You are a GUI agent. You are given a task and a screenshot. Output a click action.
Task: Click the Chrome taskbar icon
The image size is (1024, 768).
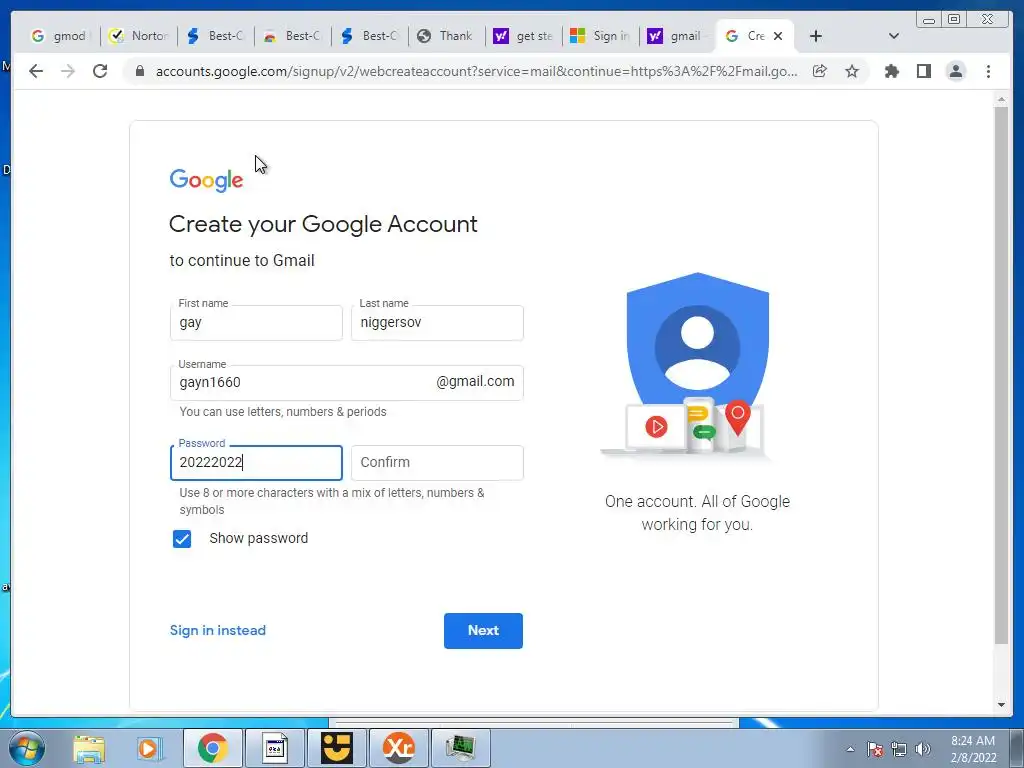[x=213, y=748]
